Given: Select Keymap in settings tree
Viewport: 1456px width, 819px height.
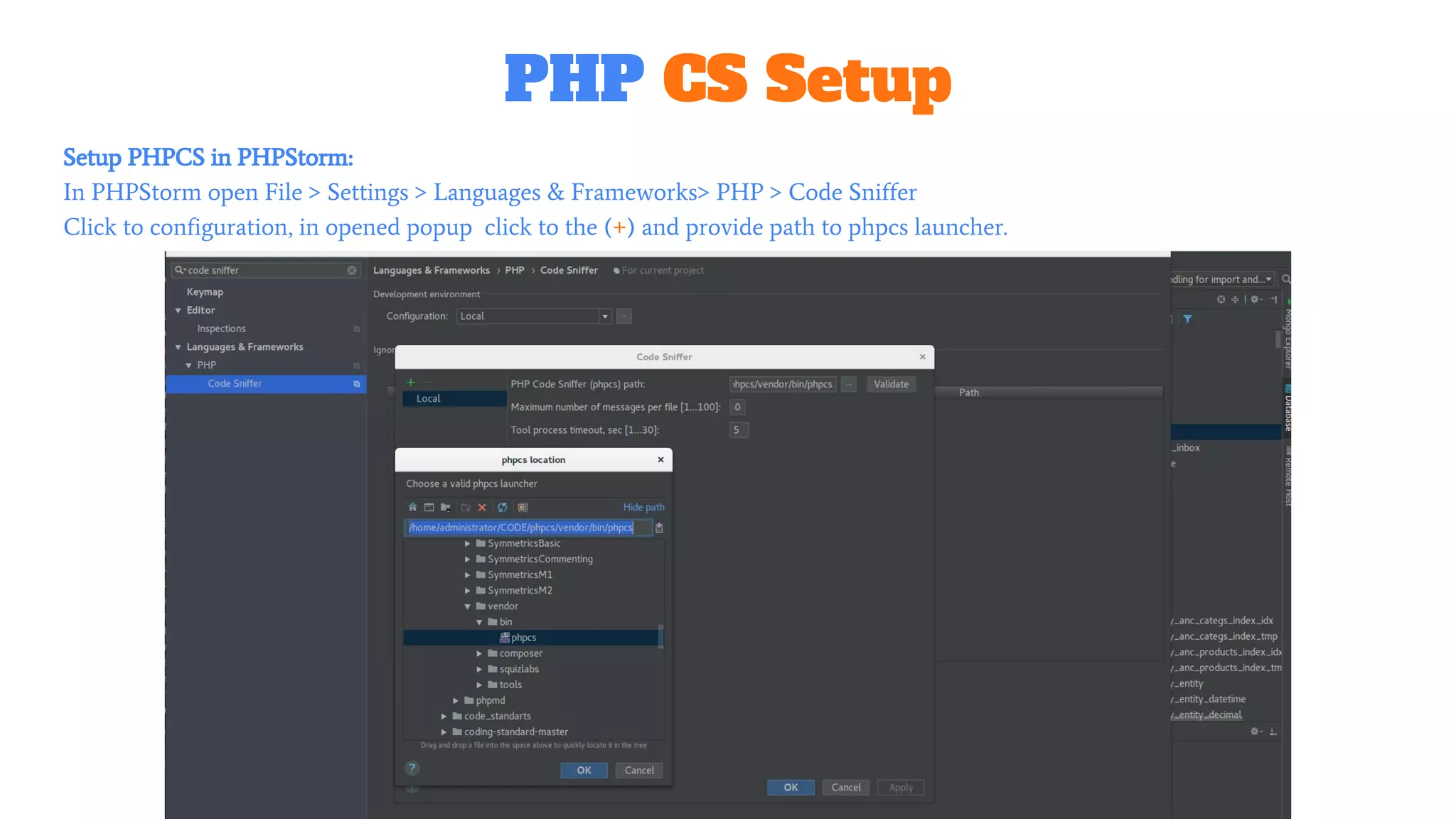Looking at the screenshot, I should point(205,292).
